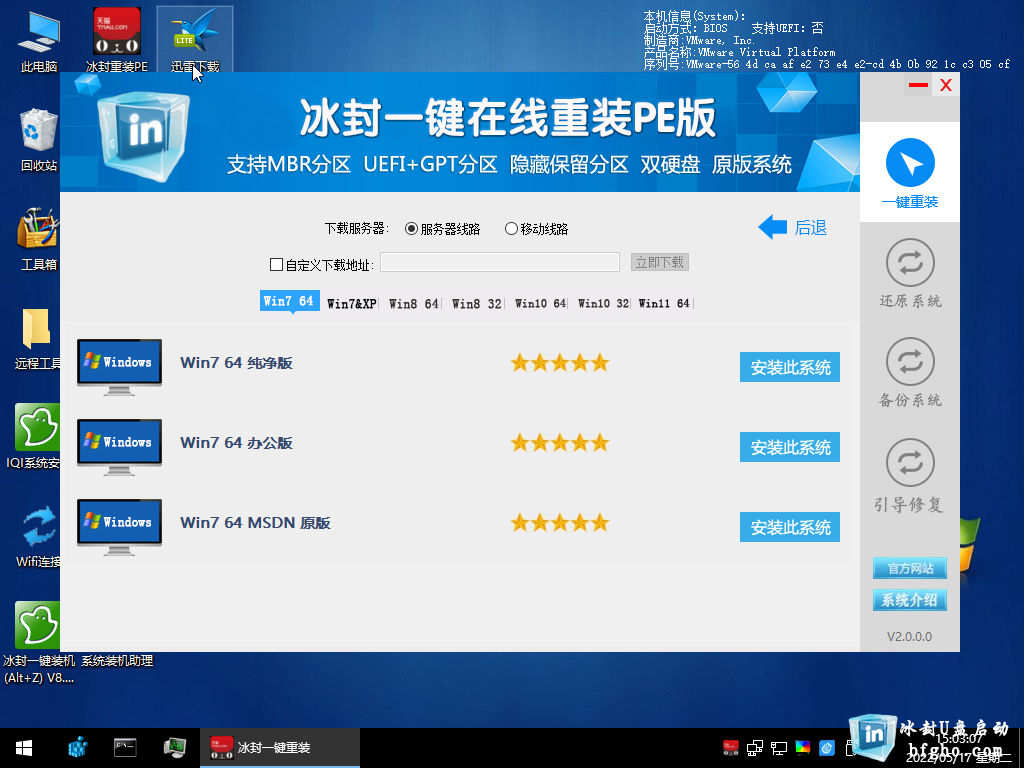This screenshot has width=1024, height=768.
Task: Open the Windows Start menu
Action: 24,748
